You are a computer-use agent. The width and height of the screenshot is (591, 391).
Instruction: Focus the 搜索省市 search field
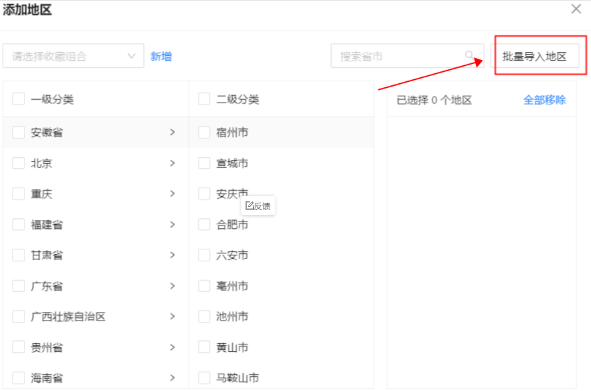tap(407, 56)
